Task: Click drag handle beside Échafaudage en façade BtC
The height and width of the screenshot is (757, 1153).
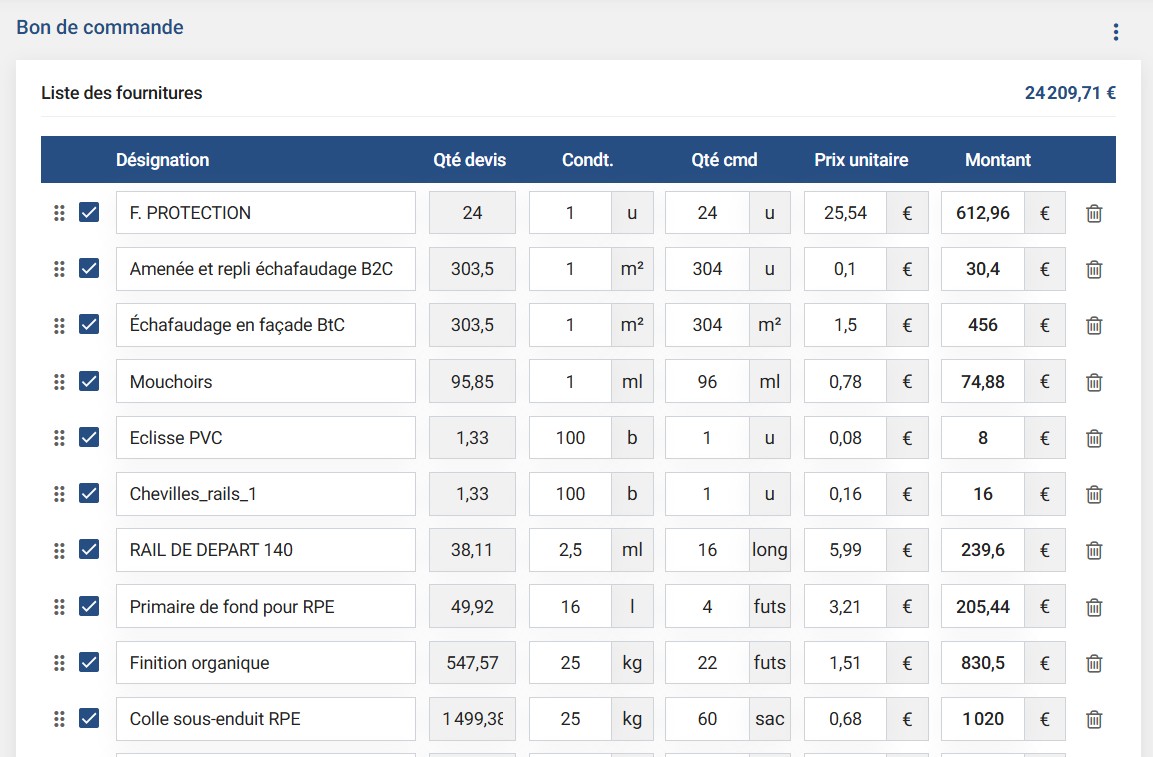Action: (x=59, y=325)
